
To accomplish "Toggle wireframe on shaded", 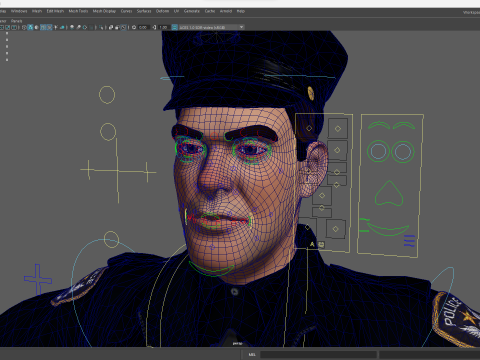I will [x=43, y=27].
